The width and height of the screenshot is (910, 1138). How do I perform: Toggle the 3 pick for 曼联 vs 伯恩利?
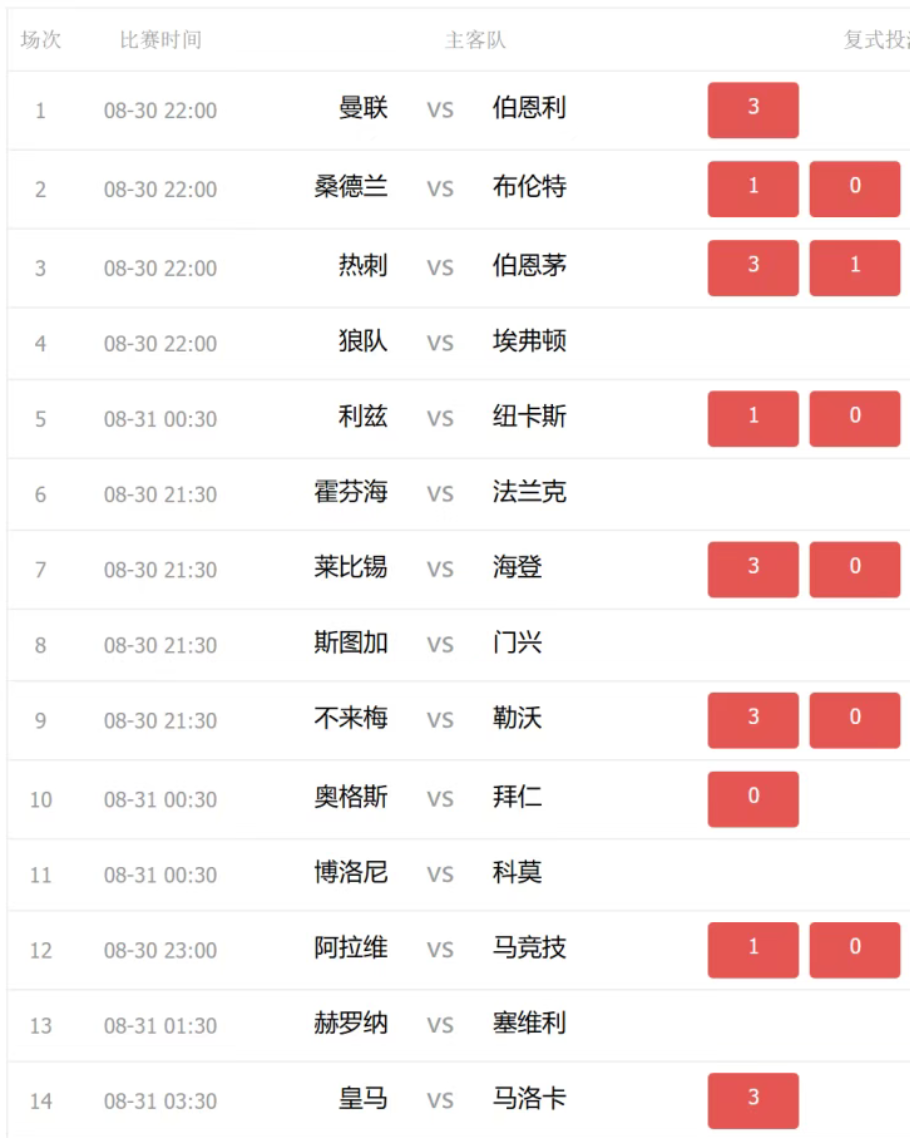click(x=753, y=110)
